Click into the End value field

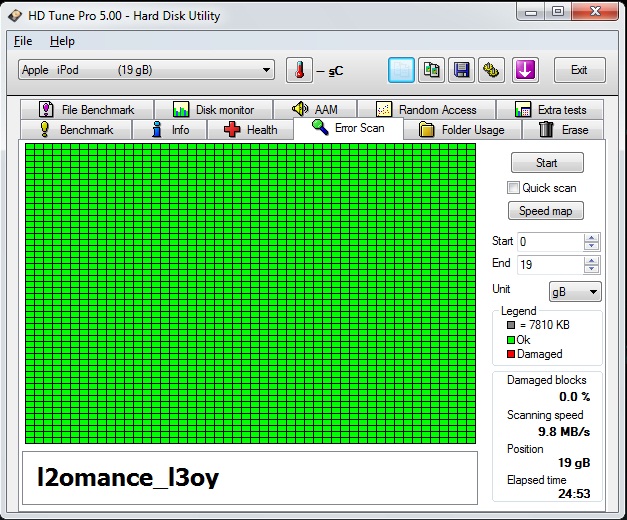coord(548,265)
